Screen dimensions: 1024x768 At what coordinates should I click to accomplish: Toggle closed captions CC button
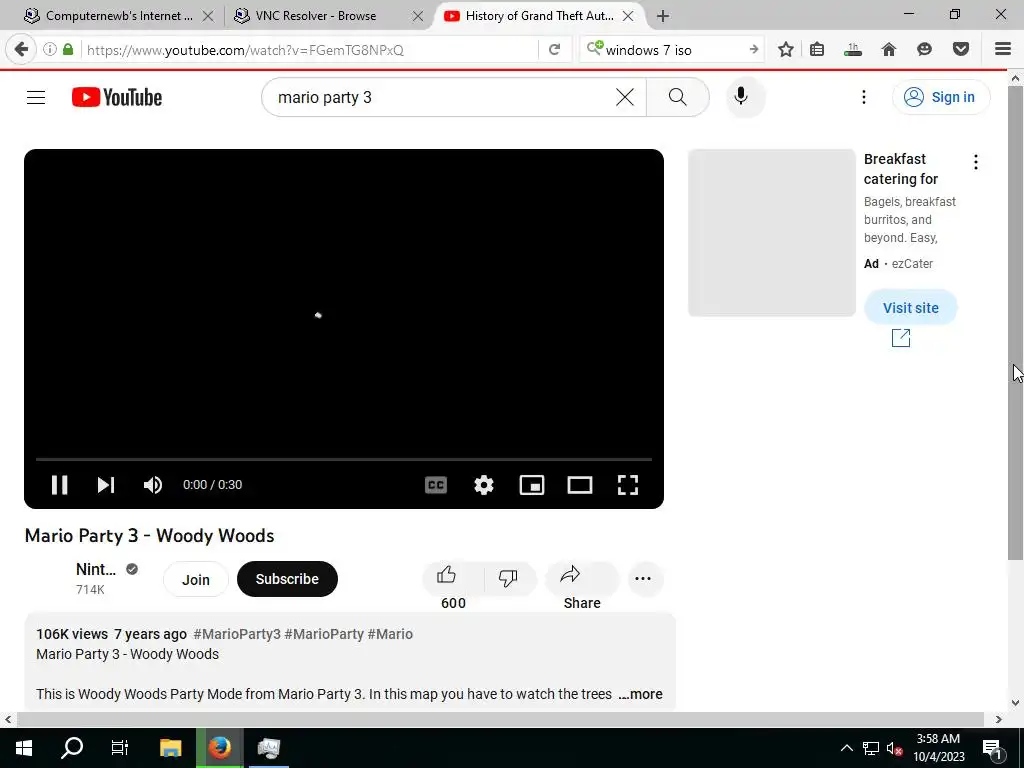tap(436, 485)
